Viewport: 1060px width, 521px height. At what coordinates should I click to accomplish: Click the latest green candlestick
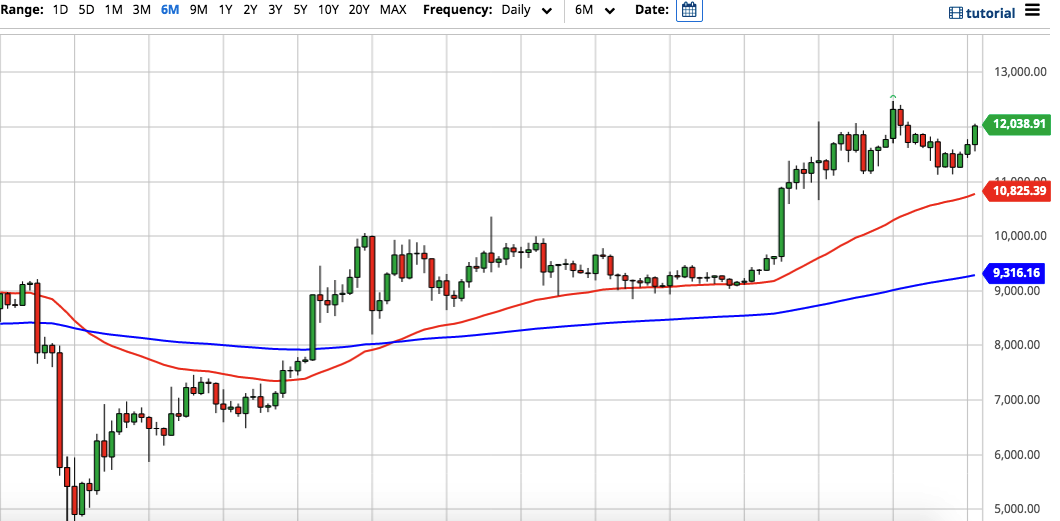(975, 134)
